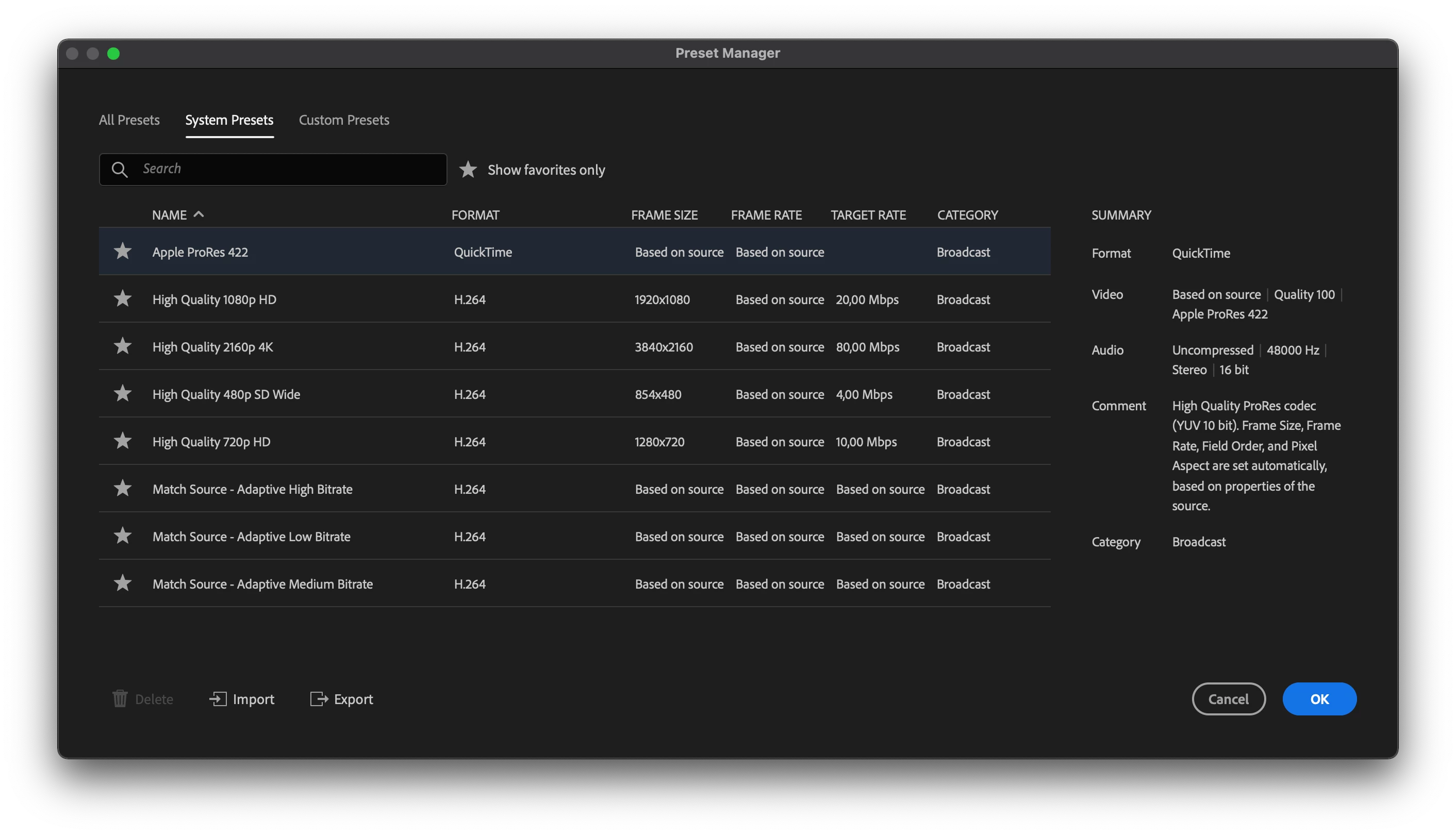Star the High Quality 1080p HD preset

[122, 299]
